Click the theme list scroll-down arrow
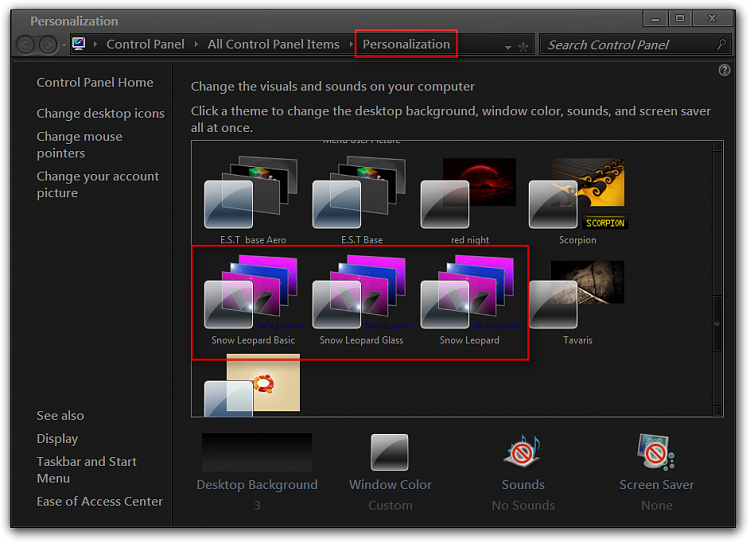Screen dimensions: 750x543 717,411
